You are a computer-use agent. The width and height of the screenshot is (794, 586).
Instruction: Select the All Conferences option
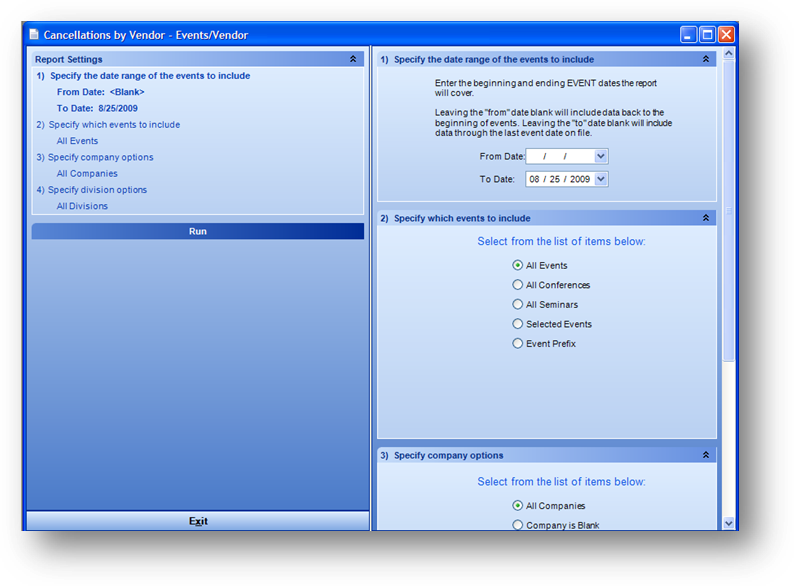(x=518, y=285)
